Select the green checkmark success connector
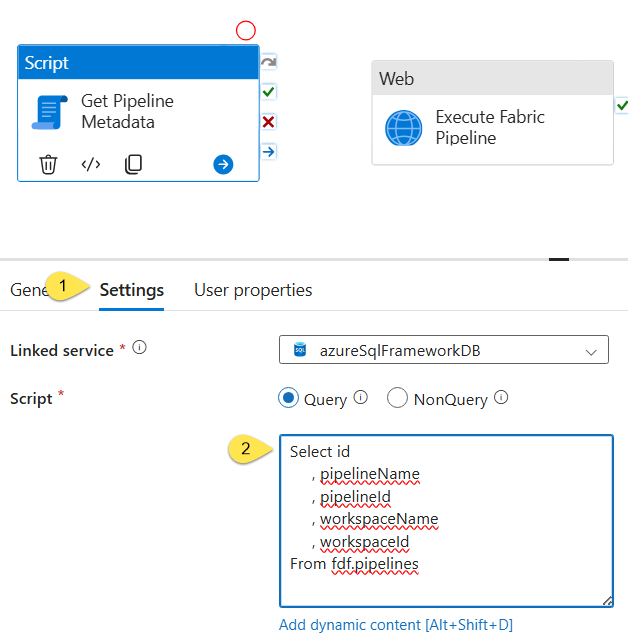628x642 pixels. point(269,92)
